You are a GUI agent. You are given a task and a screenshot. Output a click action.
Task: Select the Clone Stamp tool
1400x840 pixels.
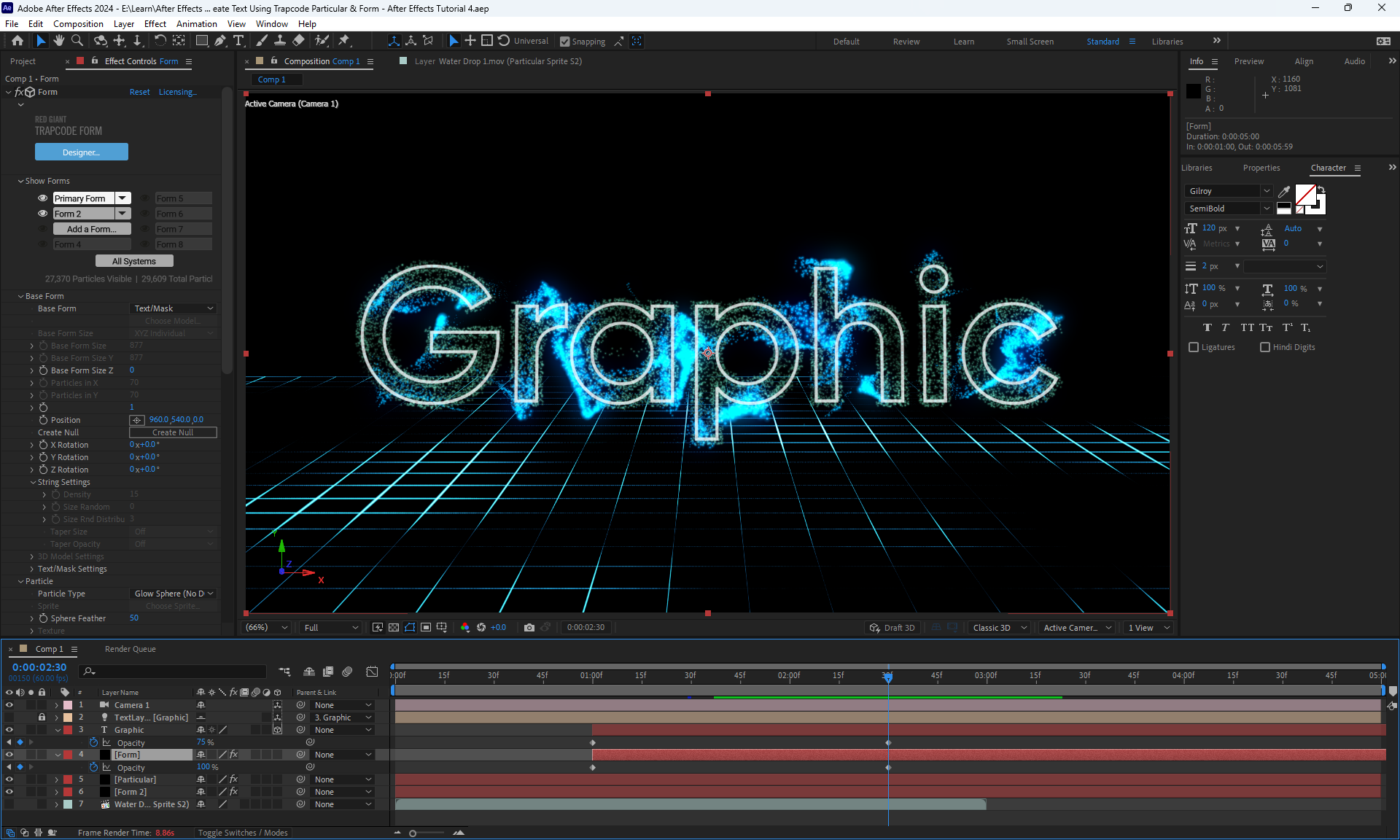[281, 41]
